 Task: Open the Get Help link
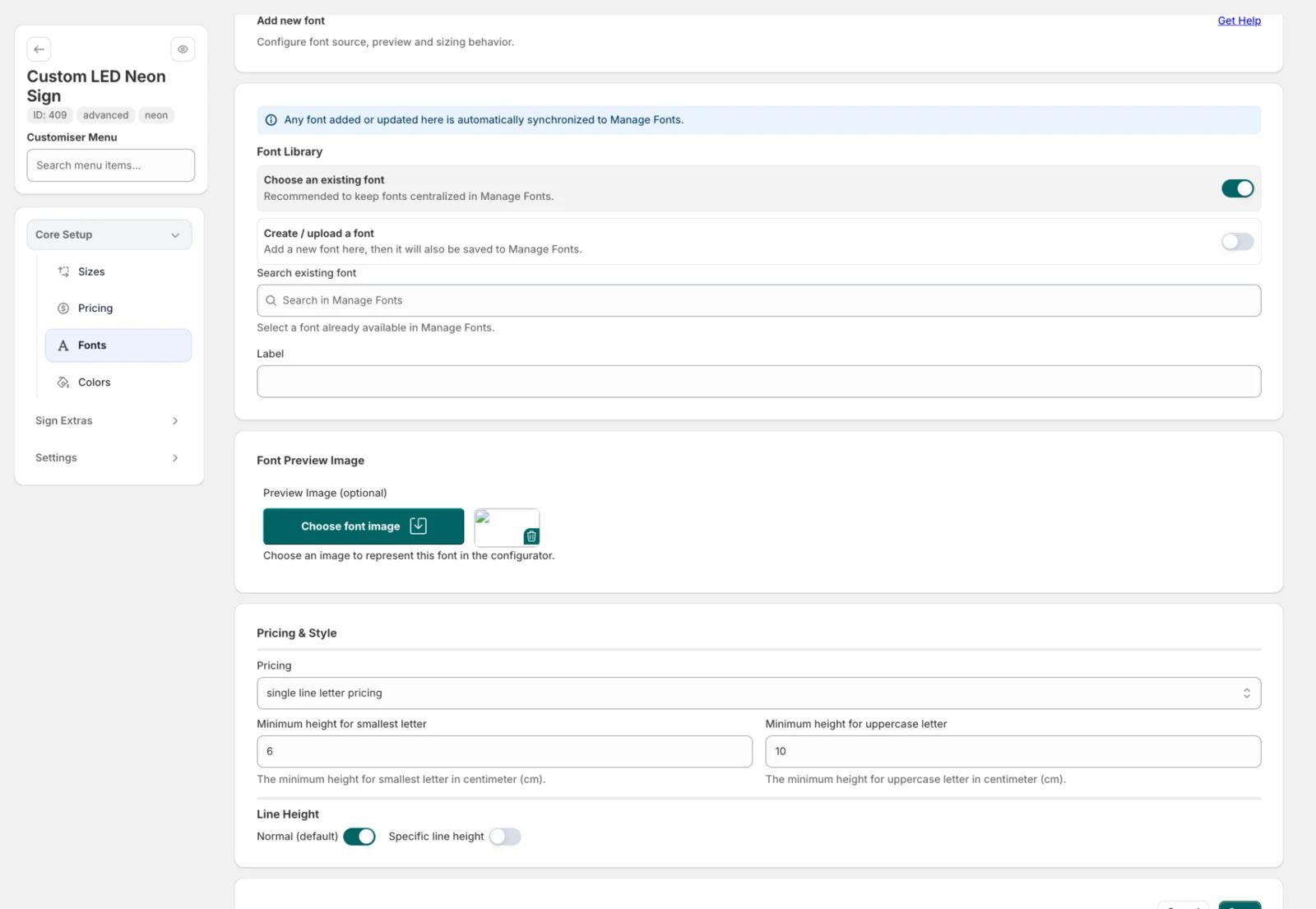(x=1239, y=21)
